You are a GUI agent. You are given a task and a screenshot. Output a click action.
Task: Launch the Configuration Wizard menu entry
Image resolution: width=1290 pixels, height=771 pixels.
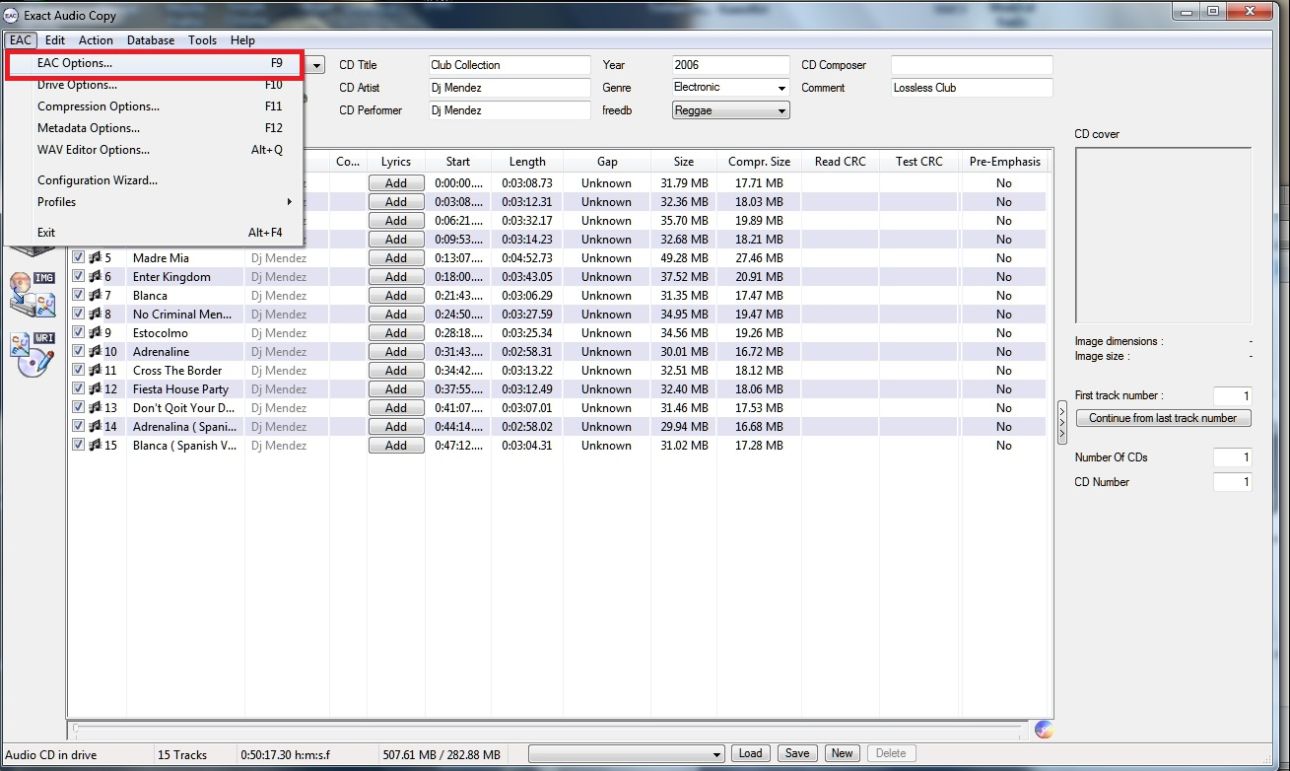pos(154,181)
